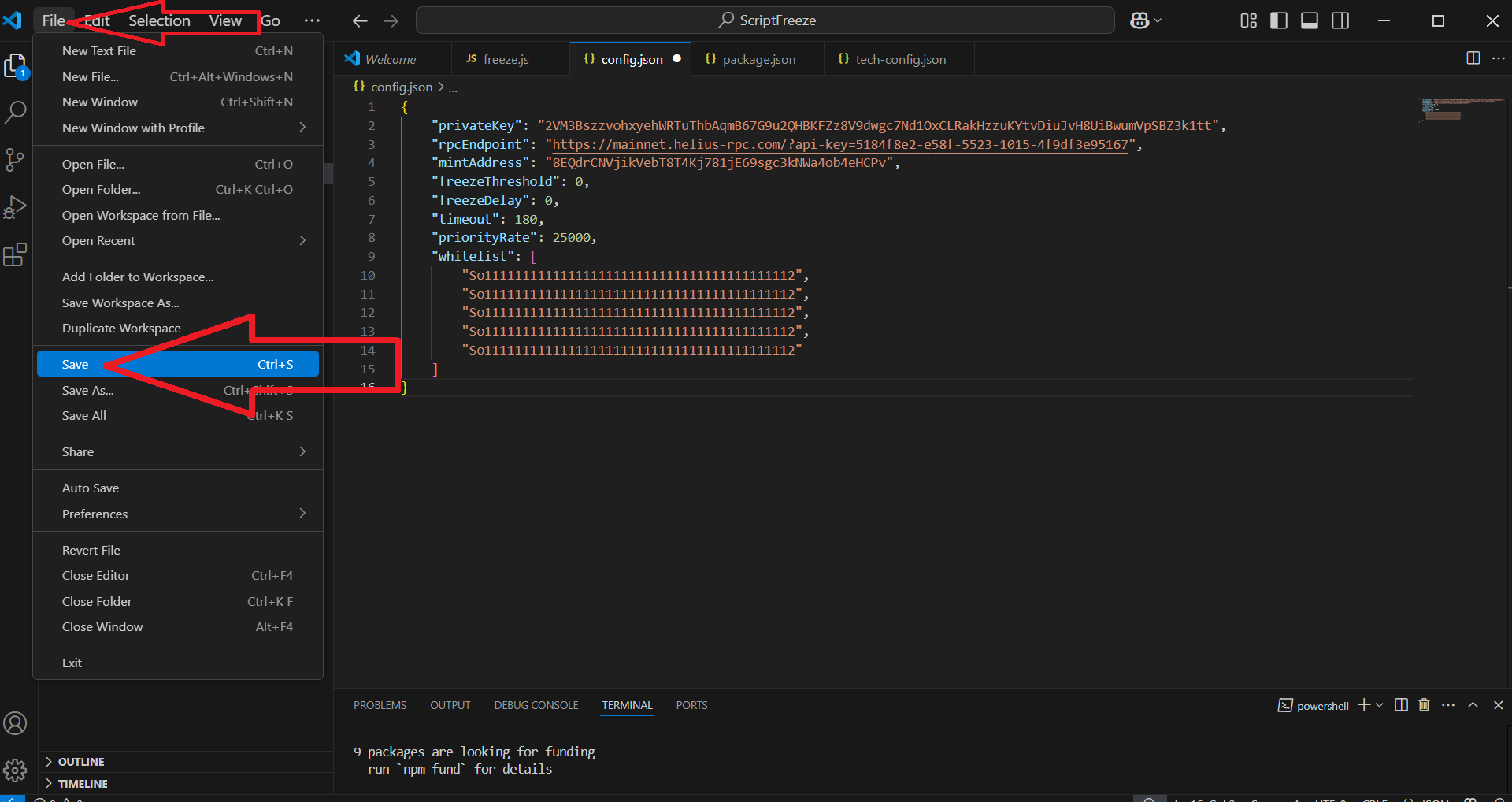Open the Extensions view icon

pyautogui.click(x=16, y=254)
